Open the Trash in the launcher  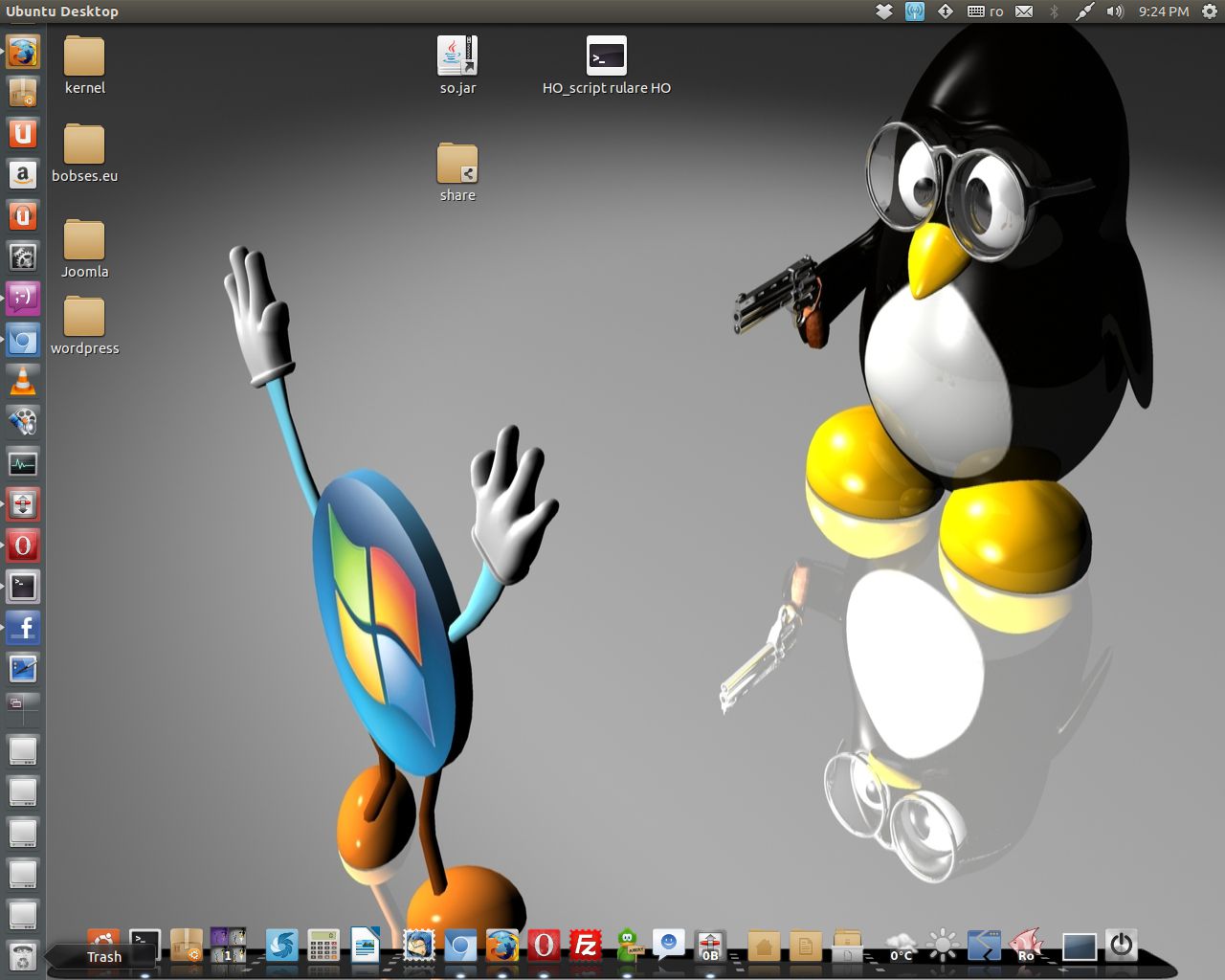tap(23, 956)
